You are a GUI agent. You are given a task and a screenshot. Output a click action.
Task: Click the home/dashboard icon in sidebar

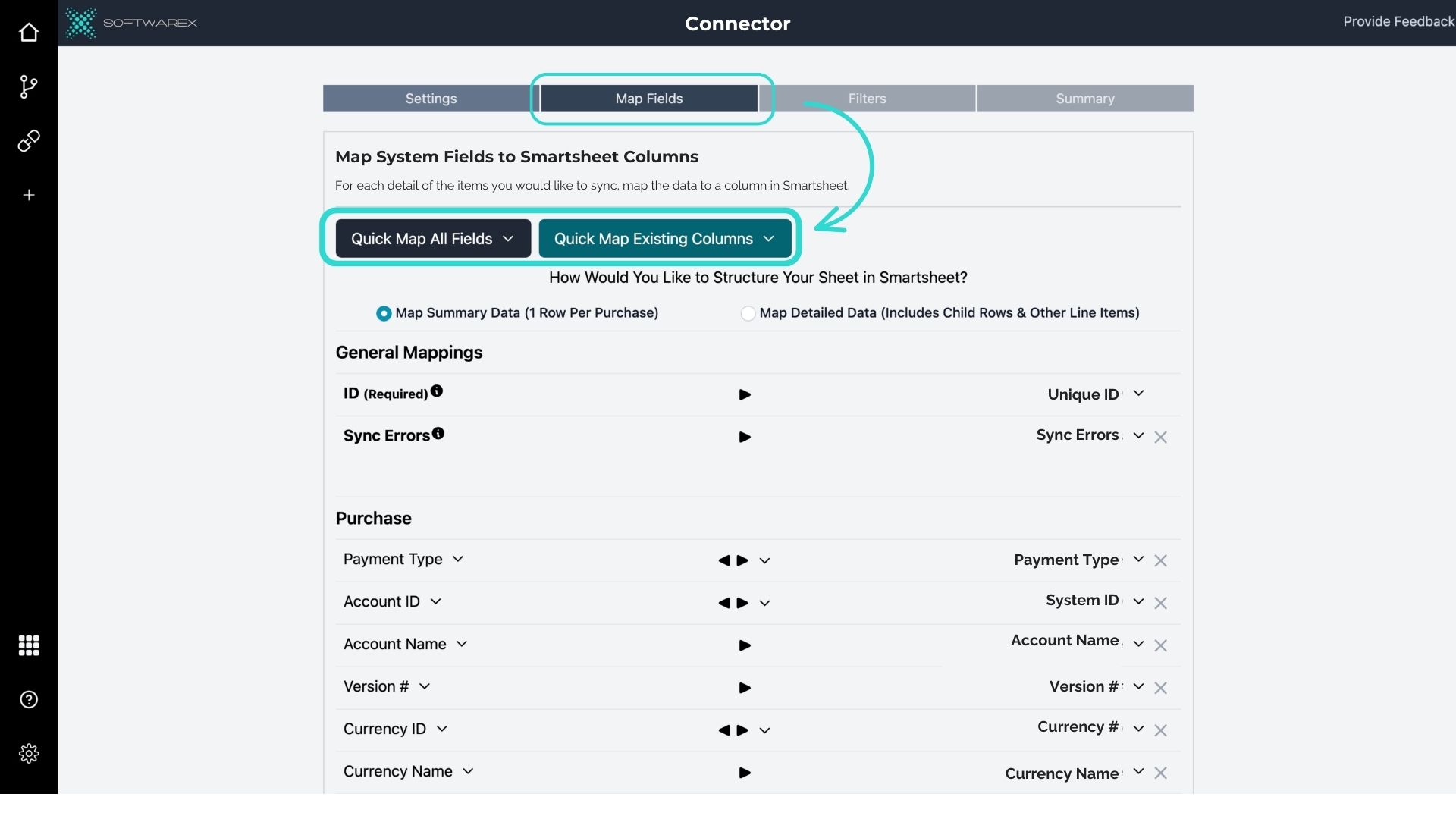[x=28, y=32]
